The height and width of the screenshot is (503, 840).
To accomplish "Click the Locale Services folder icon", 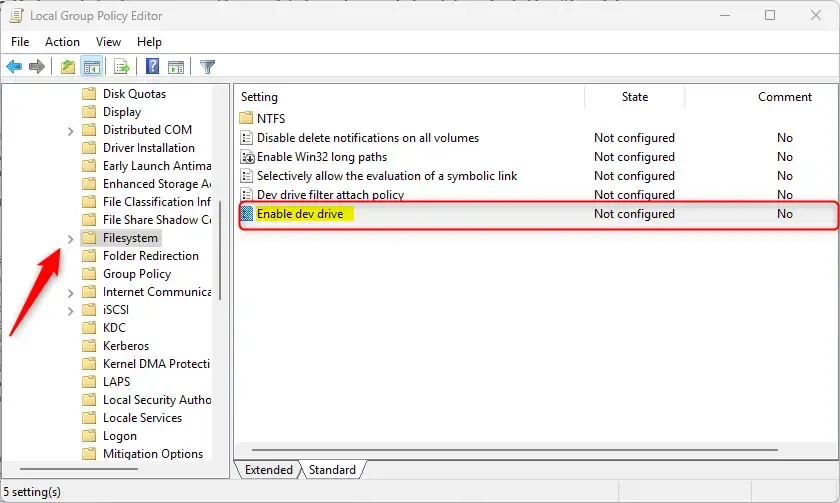I will point(89,417).
